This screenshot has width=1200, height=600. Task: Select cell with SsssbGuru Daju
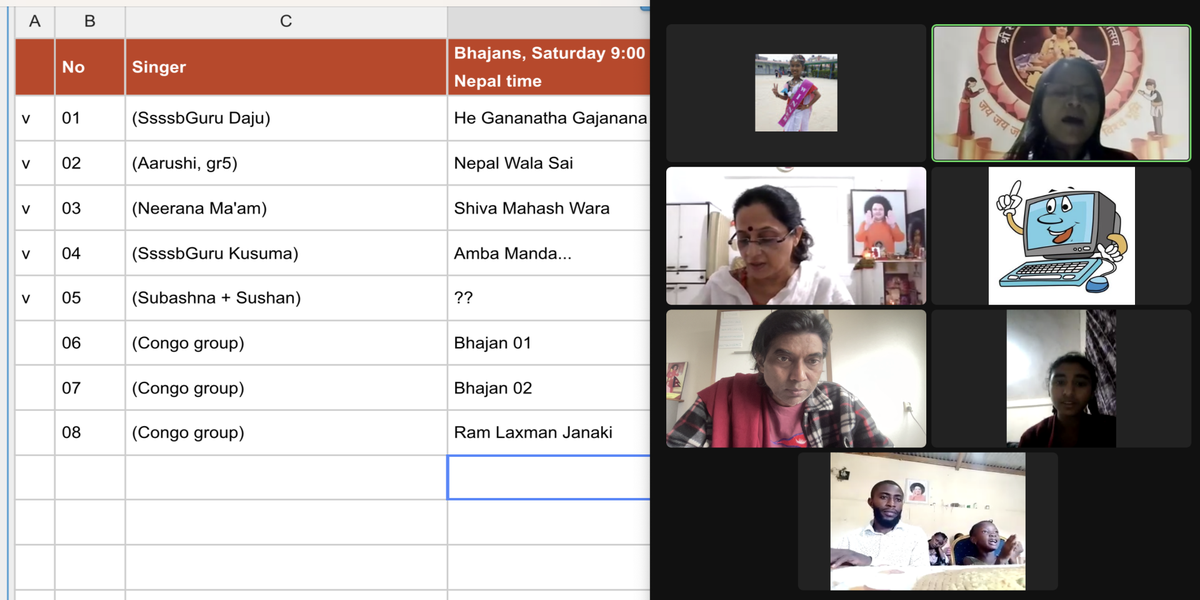pos(286,118)
